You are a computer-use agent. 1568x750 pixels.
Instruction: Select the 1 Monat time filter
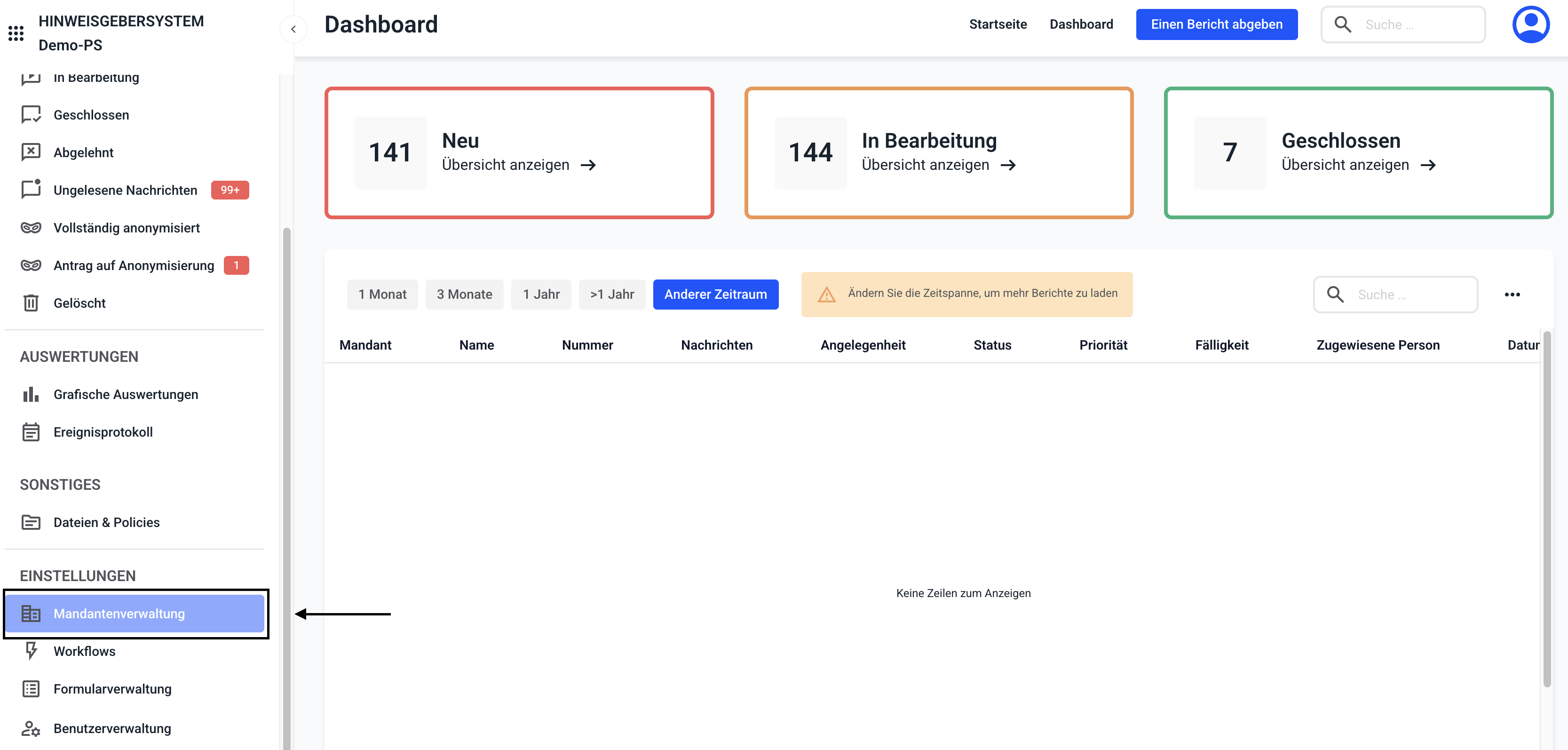tap(382, 295)
